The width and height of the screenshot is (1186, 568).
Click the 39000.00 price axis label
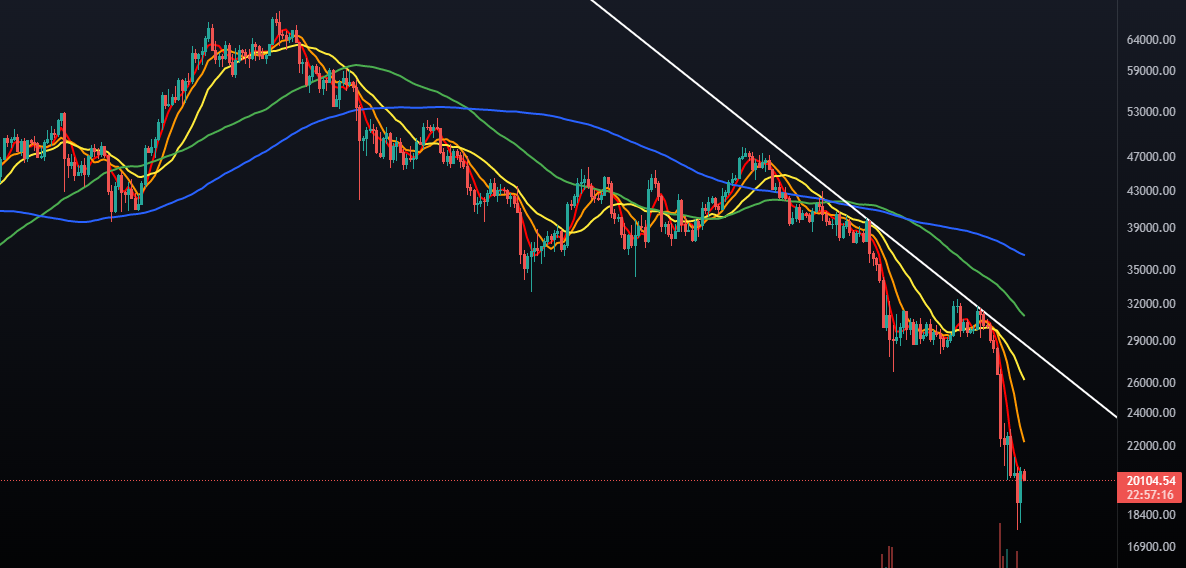click(x=1149, y=228)
